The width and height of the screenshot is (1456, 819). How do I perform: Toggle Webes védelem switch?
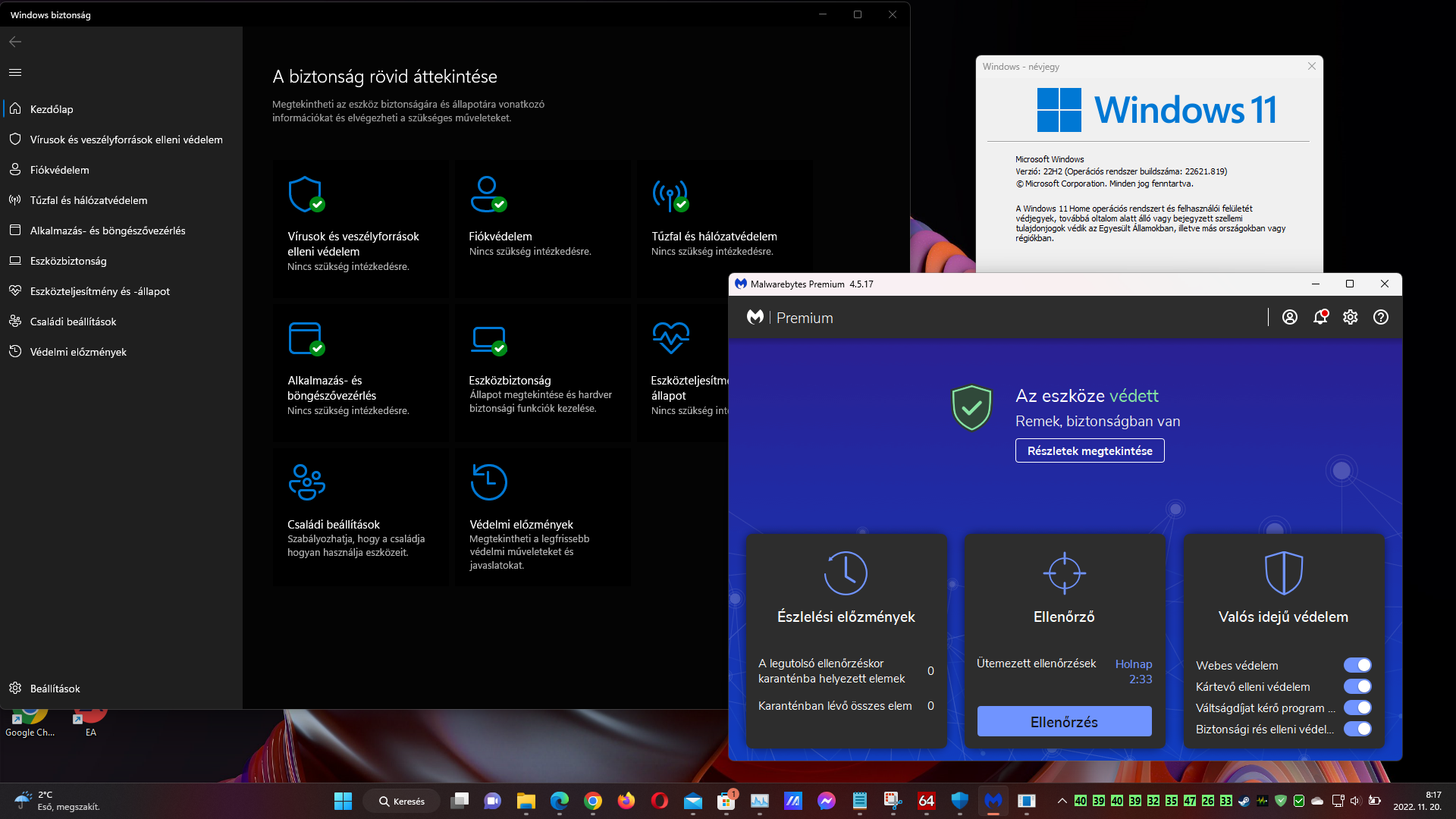pyautogui.click(x=1357, y=665)
